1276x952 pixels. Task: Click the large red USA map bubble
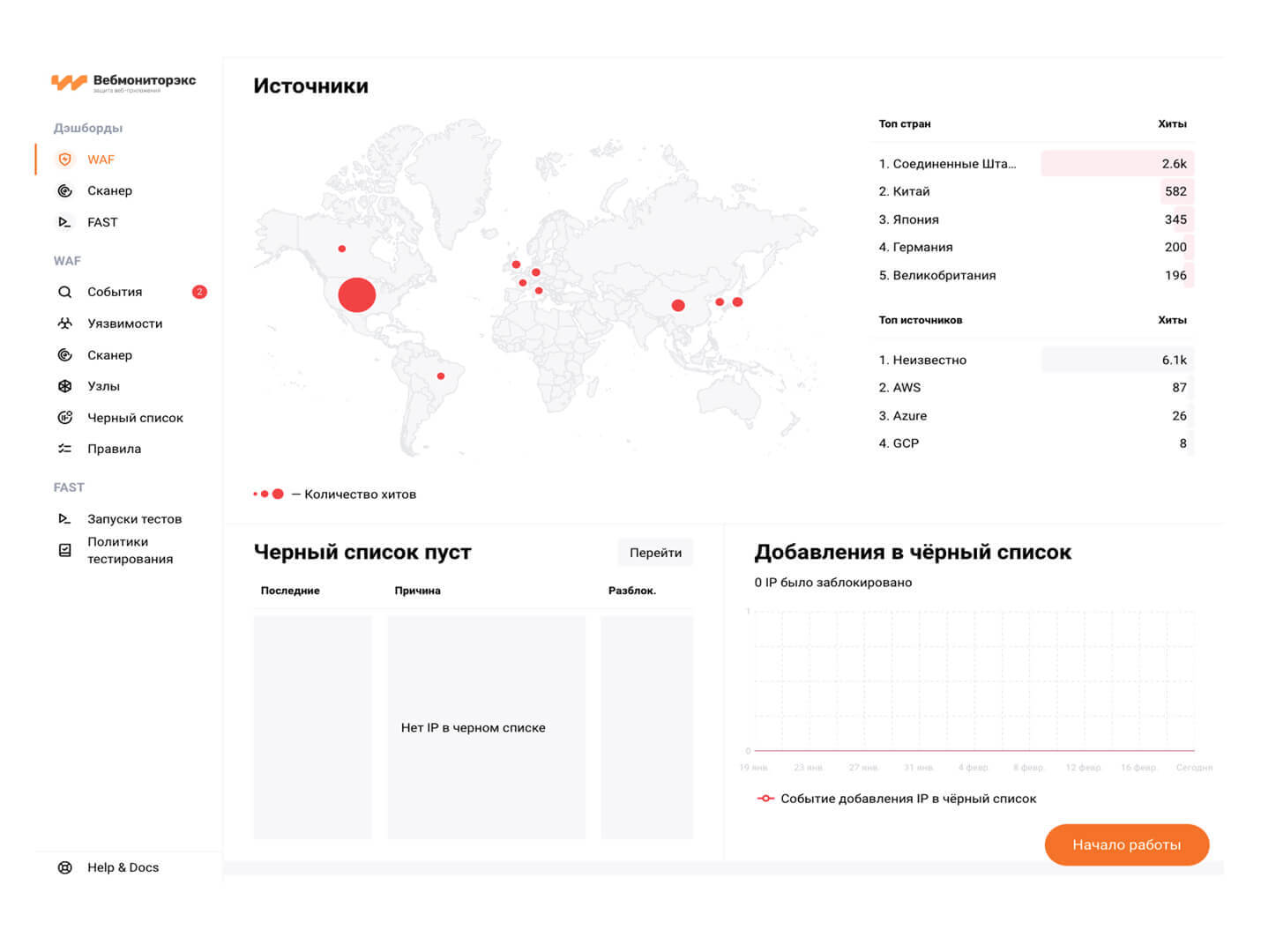[x=357, y=295]
